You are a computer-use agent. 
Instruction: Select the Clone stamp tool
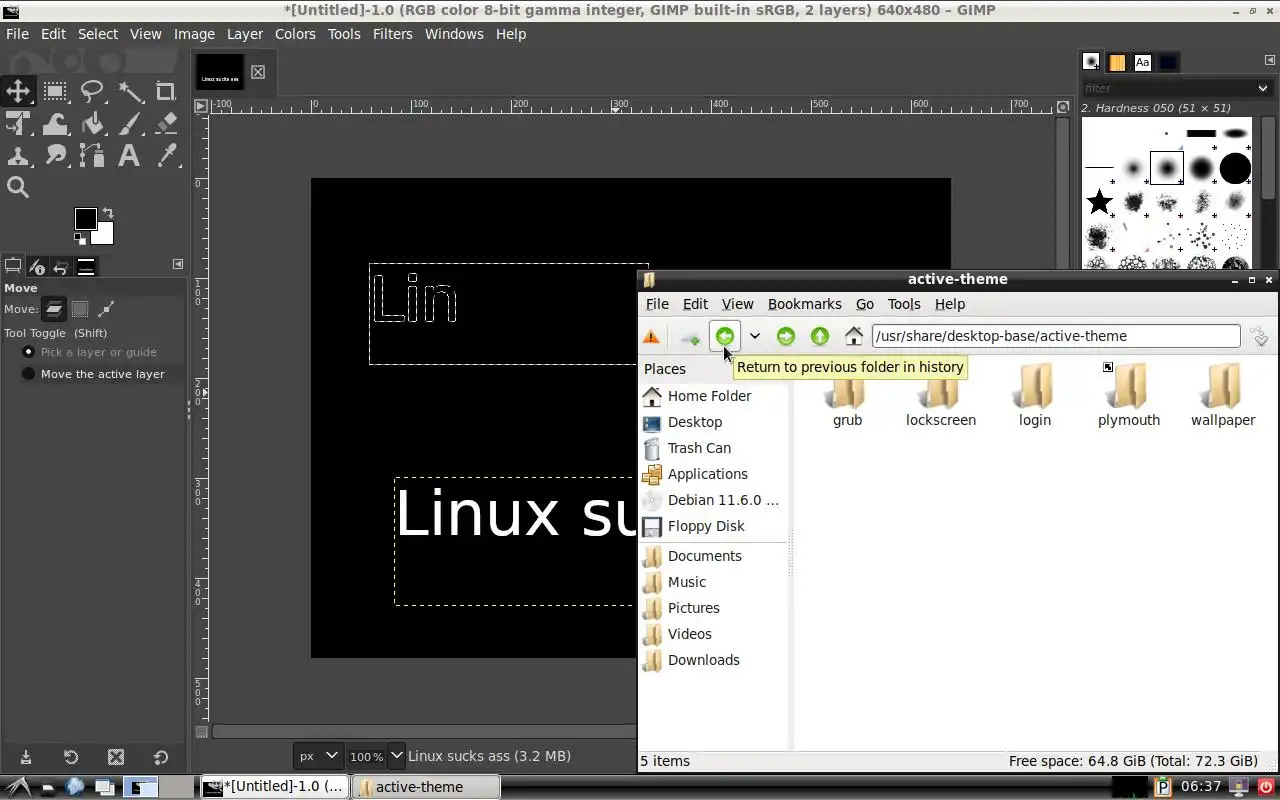18,155
